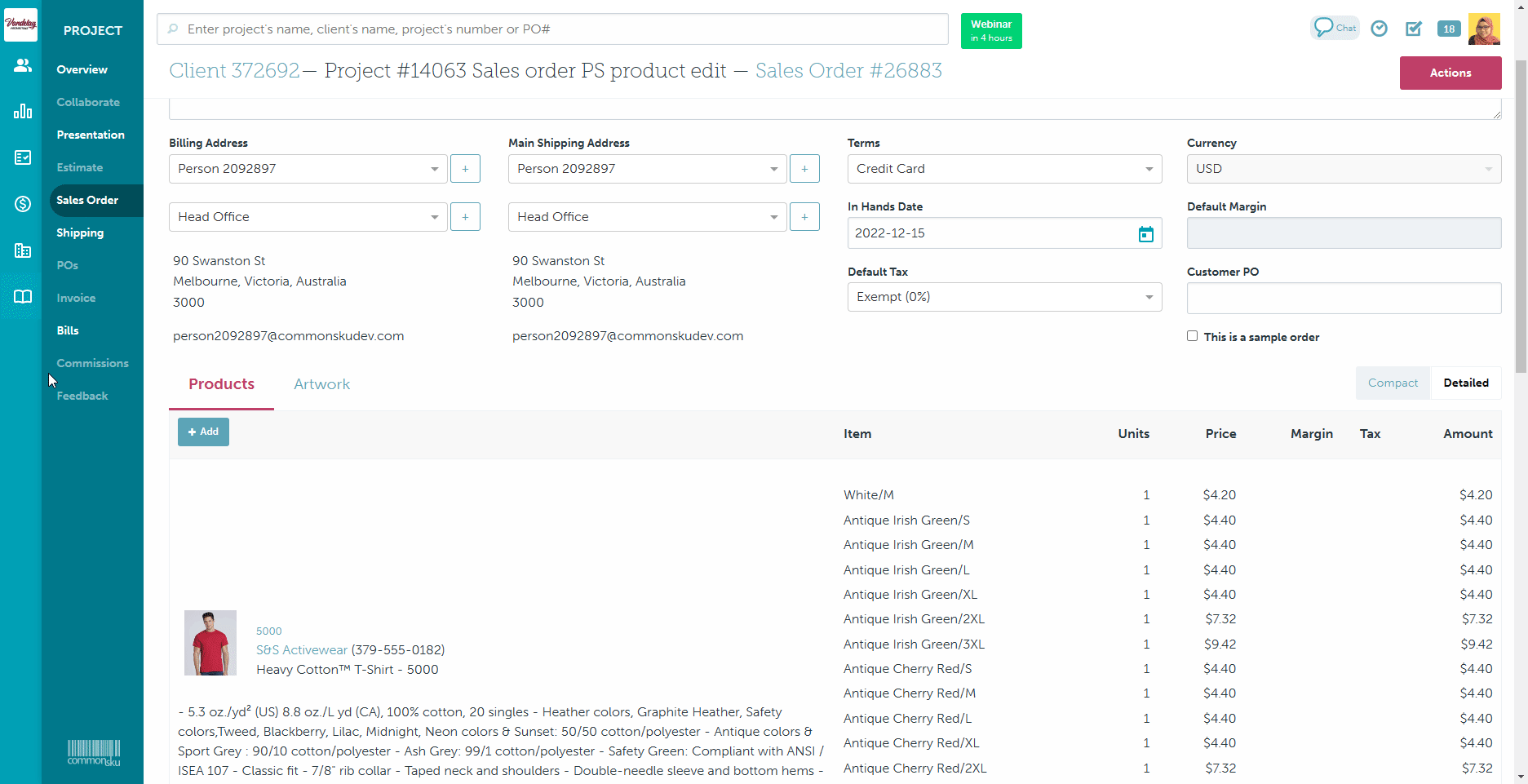Open the tasks checkmark icon near notifications
The width and height of the screenshot is (1528, 784).
coord(1414,29)
